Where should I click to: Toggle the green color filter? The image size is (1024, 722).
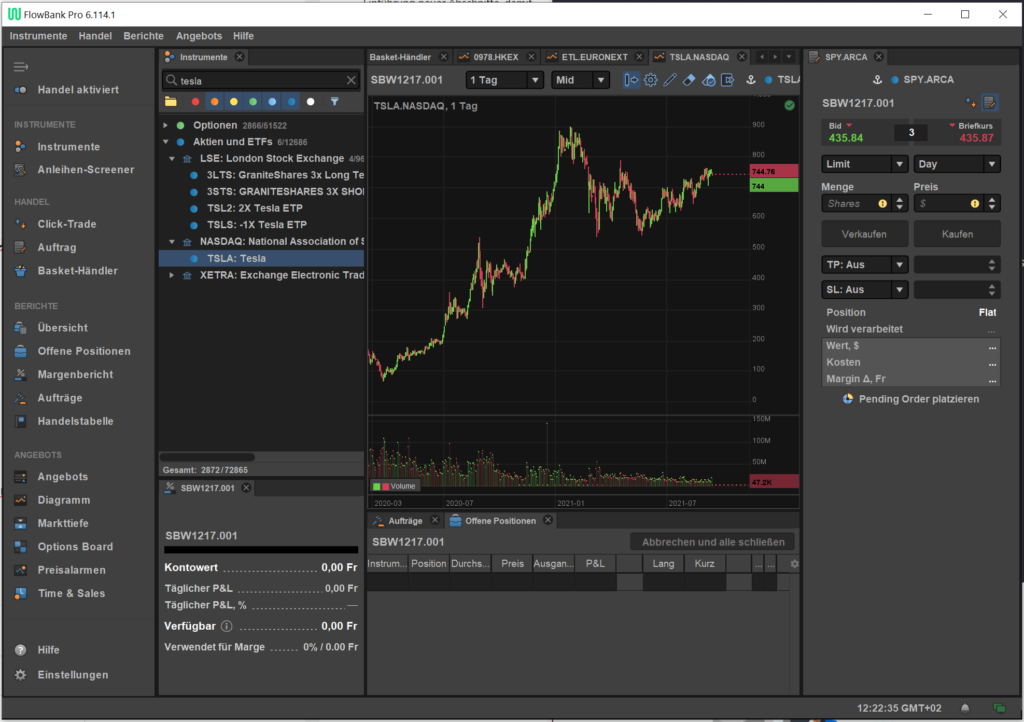(x=253, y=102)
